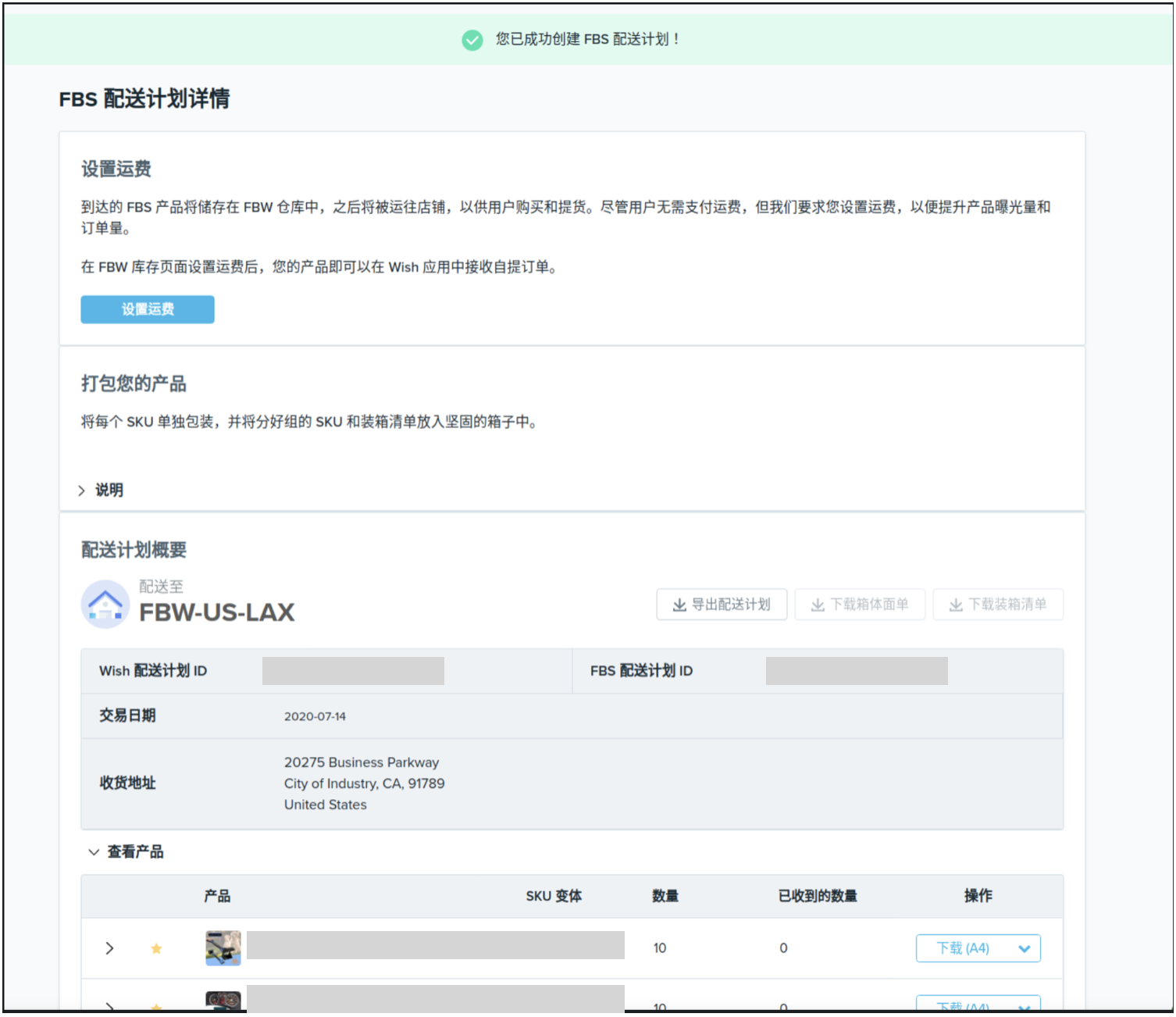
Task: Click the warehouse house icon beside FBW-US-LAX
Action: [105, 604]
